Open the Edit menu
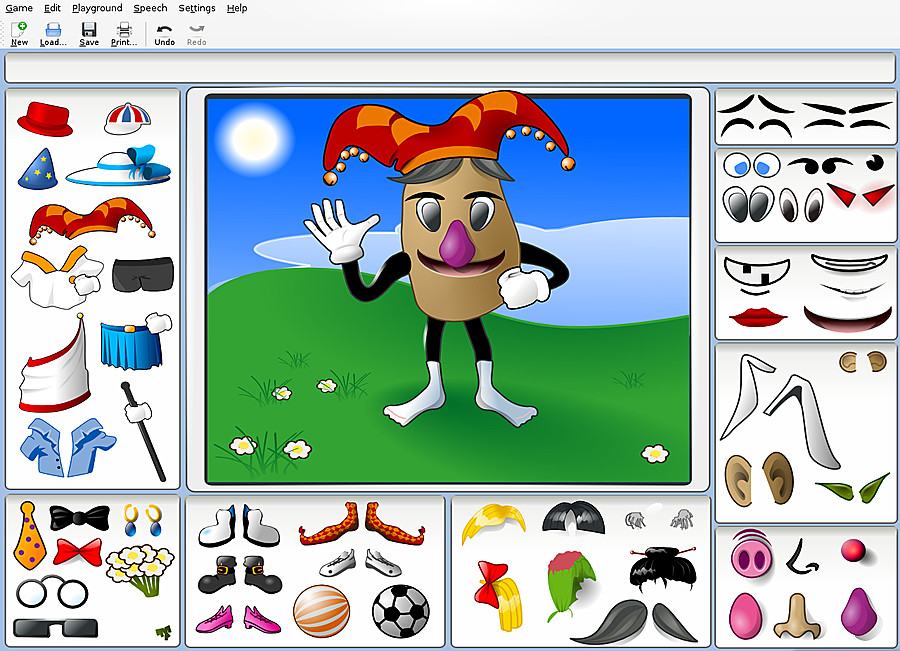900x651 pixels. (x=52, y=8)
